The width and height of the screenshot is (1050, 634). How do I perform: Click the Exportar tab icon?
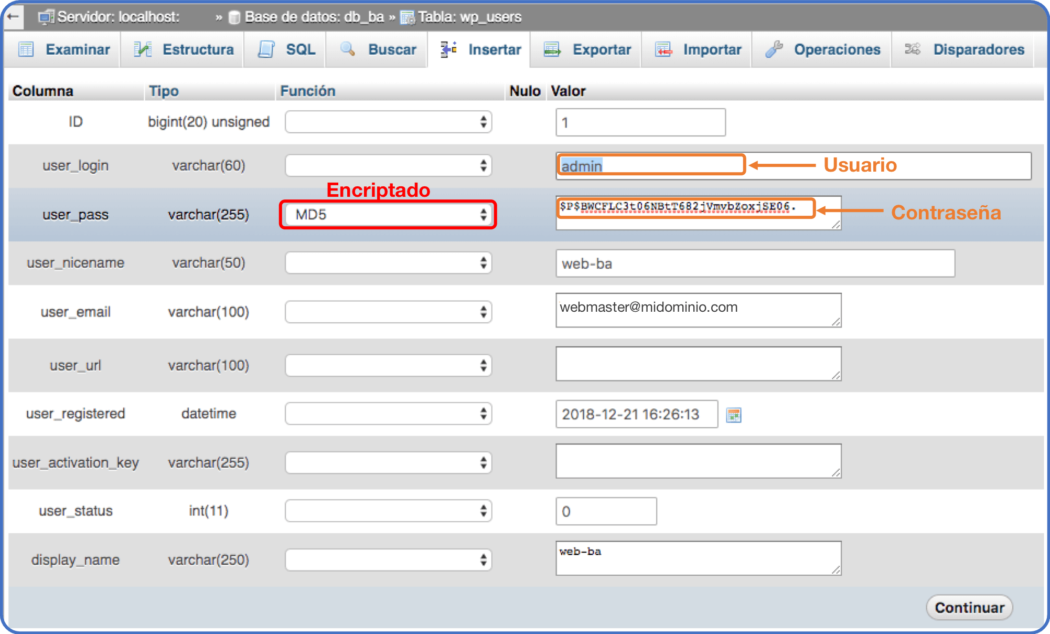pos(552,49)
